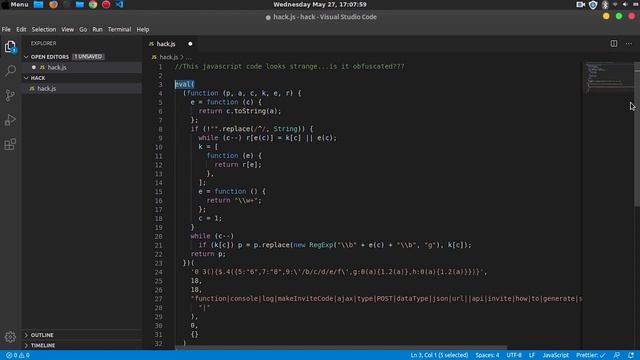640x360 pixels.
Task: Open the Edit menu
Action: [21, 29]
